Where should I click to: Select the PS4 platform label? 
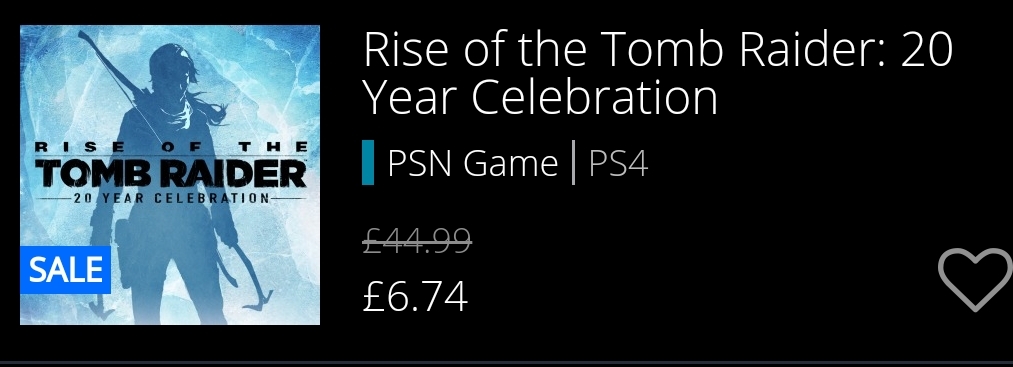click(618, 163)
